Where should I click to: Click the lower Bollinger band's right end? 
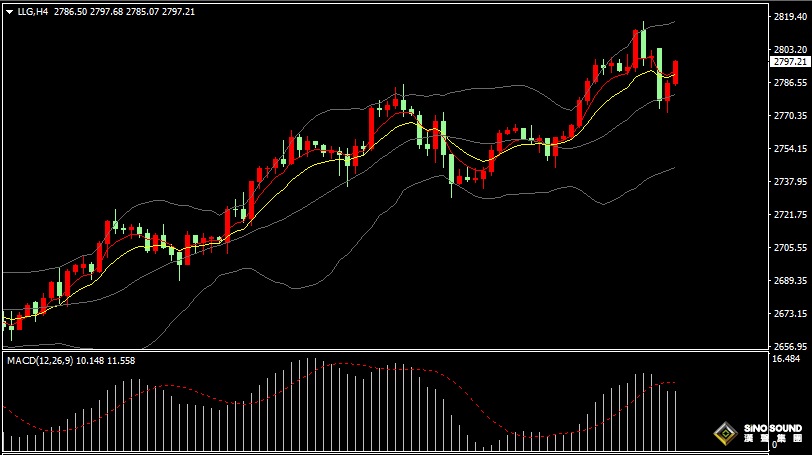pyautogui.click(x=674, y=168)
